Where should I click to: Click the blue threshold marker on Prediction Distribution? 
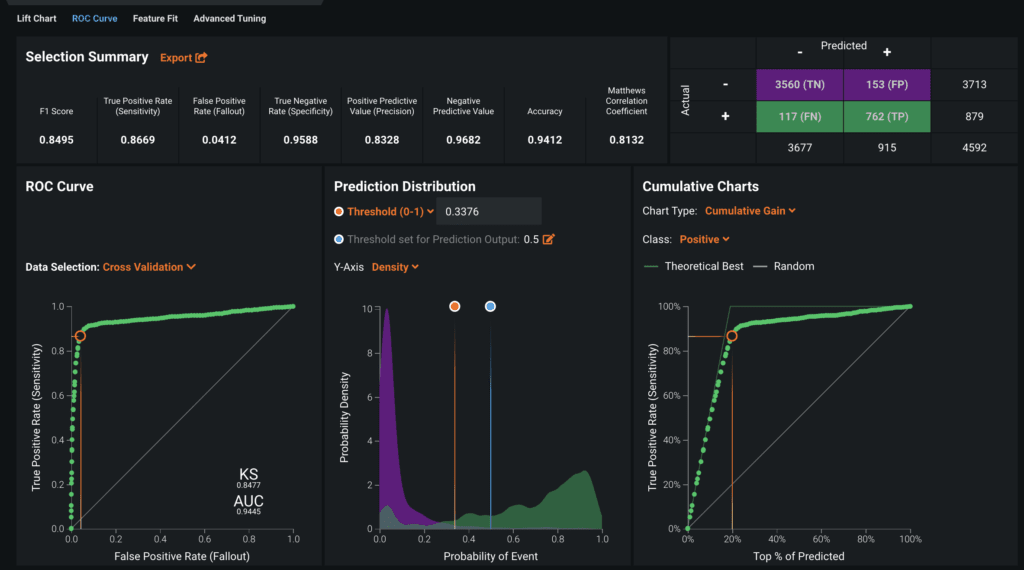click(490, 306)
